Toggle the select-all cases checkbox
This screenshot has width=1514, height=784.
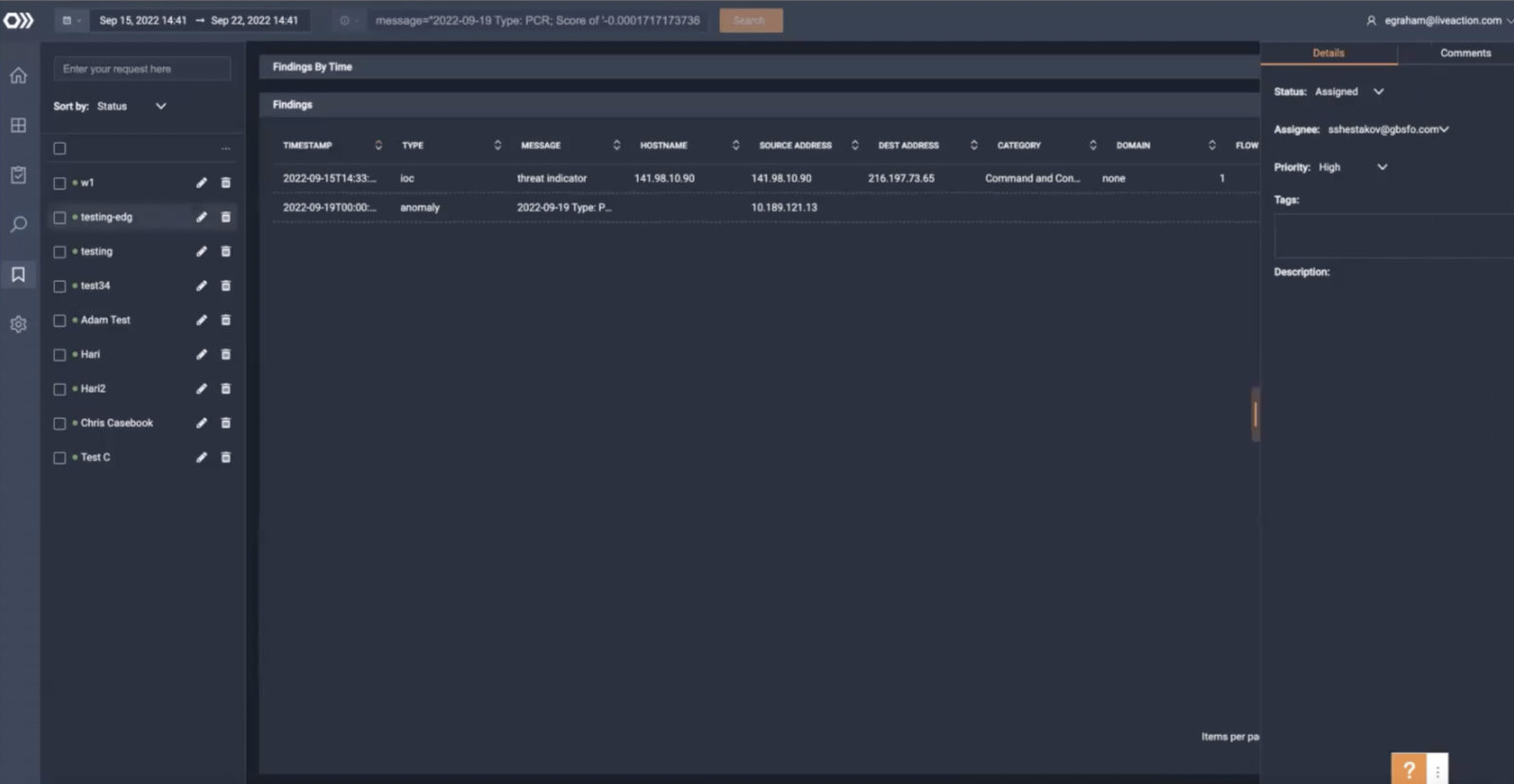point(60,148)
